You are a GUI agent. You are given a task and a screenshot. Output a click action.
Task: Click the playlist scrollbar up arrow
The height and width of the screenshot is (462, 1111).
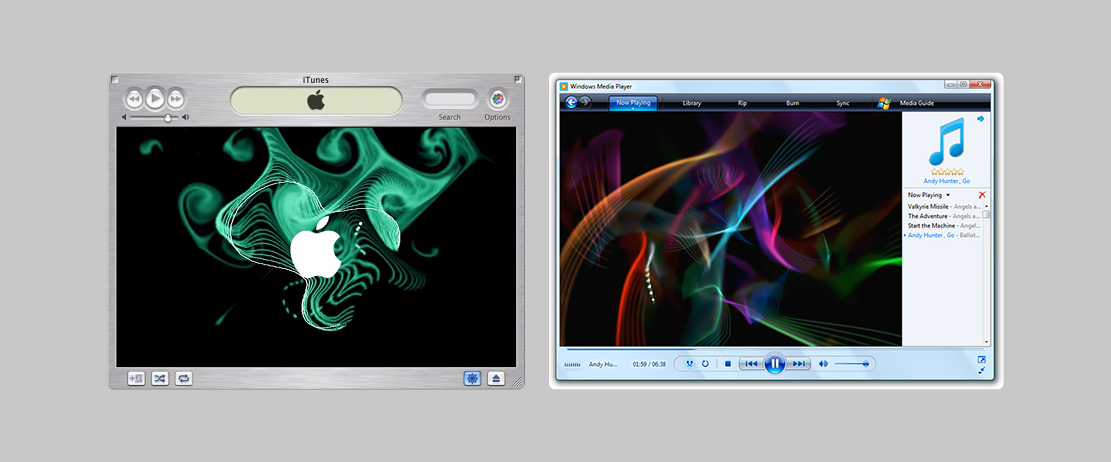(986, 205)
